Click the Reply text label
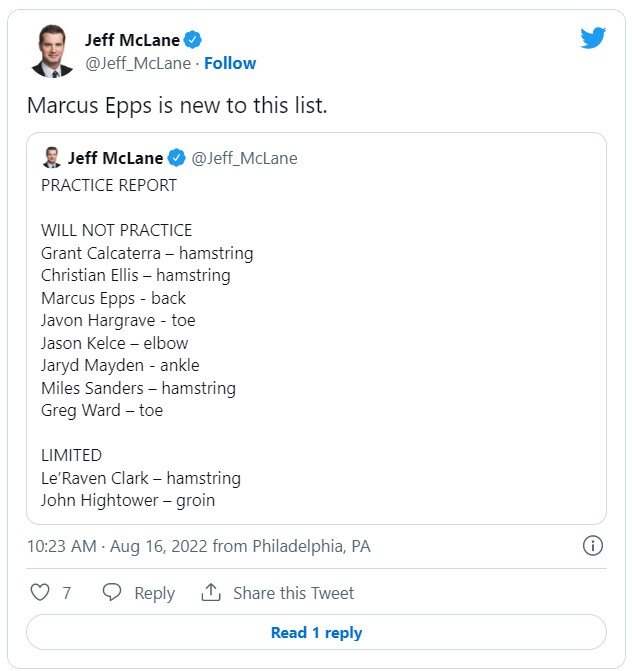632x671 pixels. coord(154,593)
